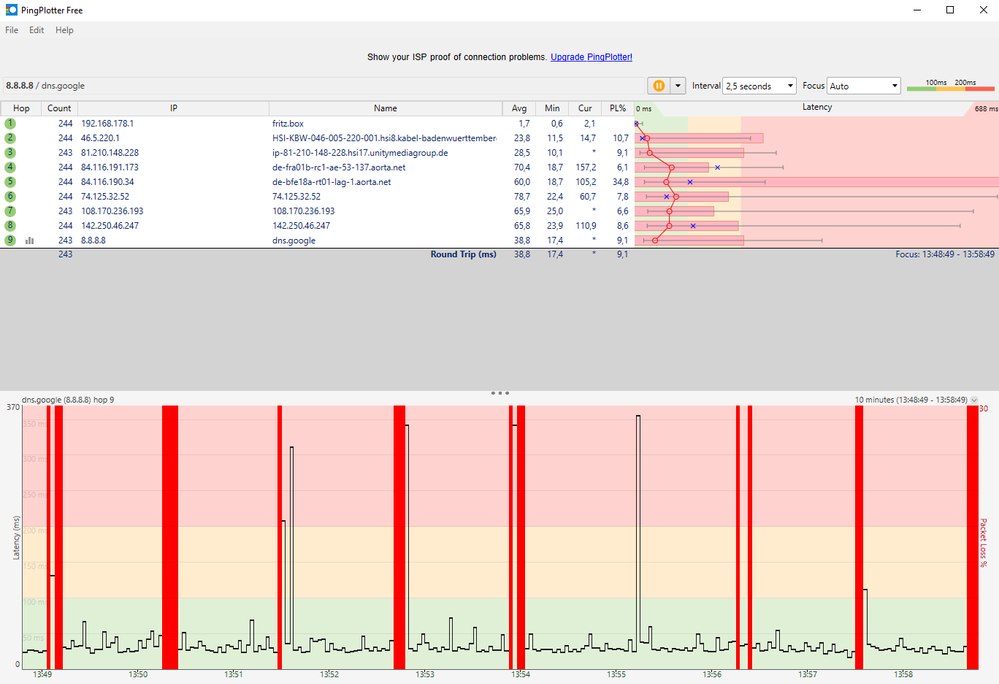Click IP 46.5.220.1
The height and width of the screenshot is (684, 999).
tap(100, 138)
